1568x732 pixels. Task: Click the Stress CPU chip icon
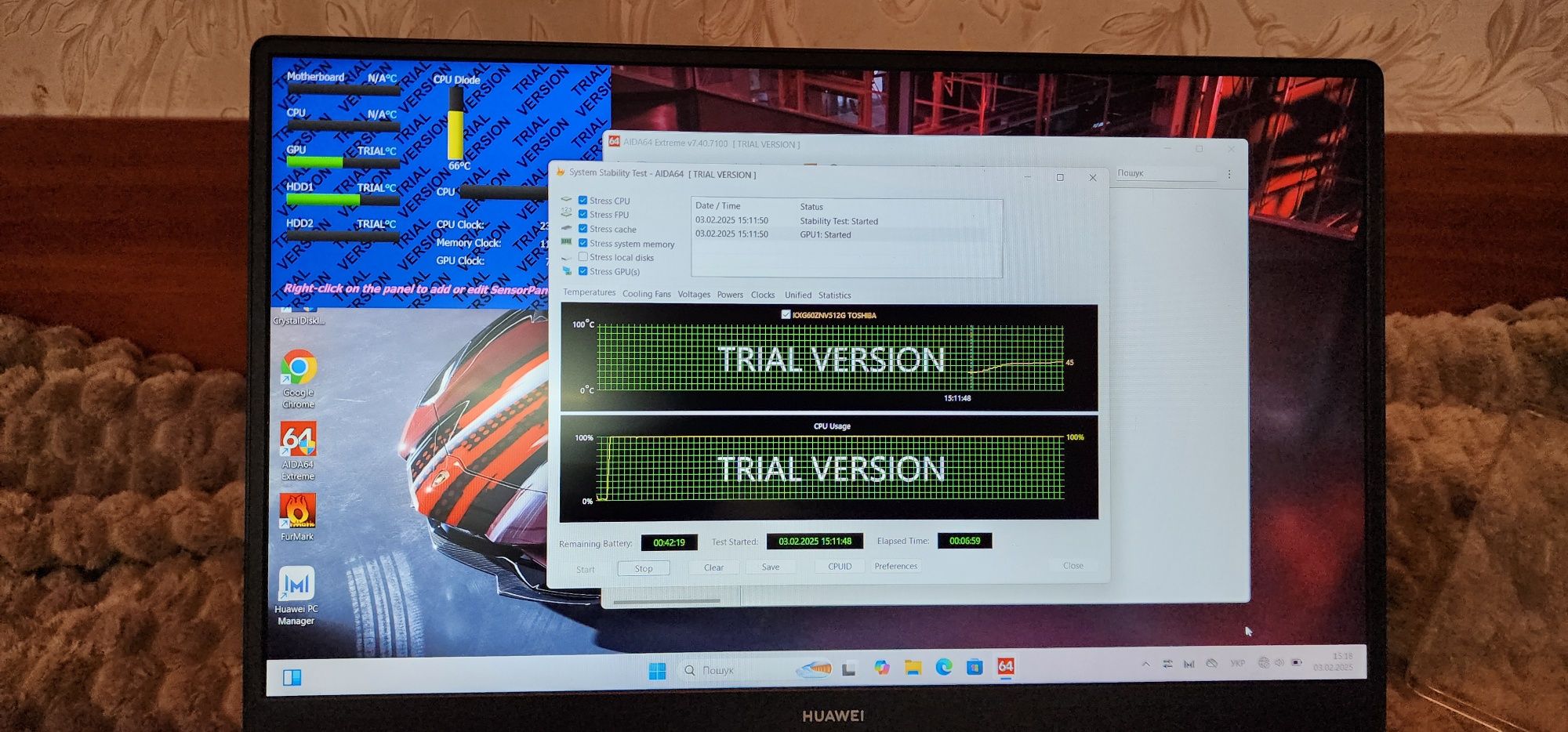(x=567, y=200)
